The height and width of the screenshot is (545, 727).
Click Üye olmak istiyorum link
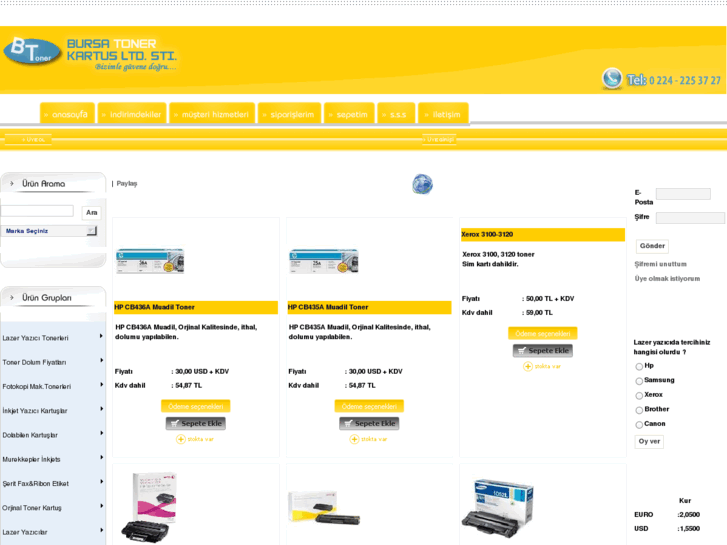click(667, 278)
